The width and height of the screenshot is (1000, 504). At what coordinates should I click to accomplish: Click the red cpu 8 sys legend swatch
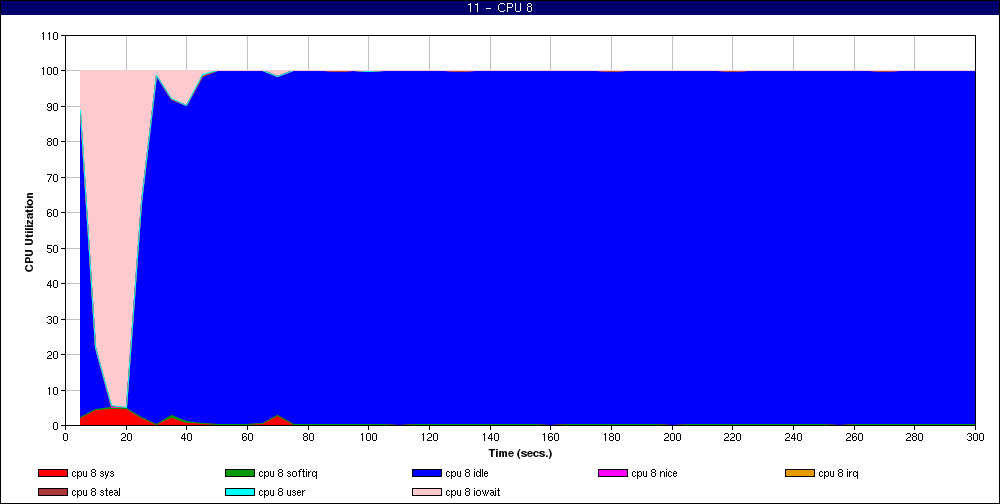click(53, 473)
